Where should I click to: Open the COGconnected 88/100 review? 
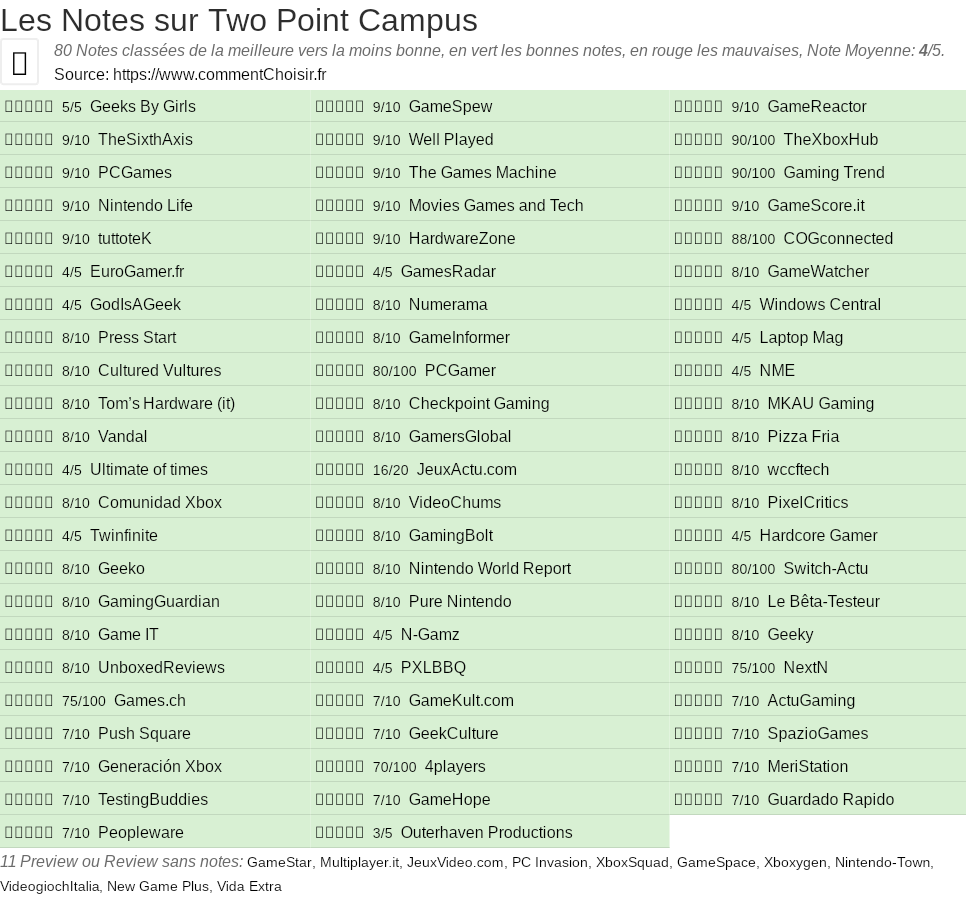point(838,239)
